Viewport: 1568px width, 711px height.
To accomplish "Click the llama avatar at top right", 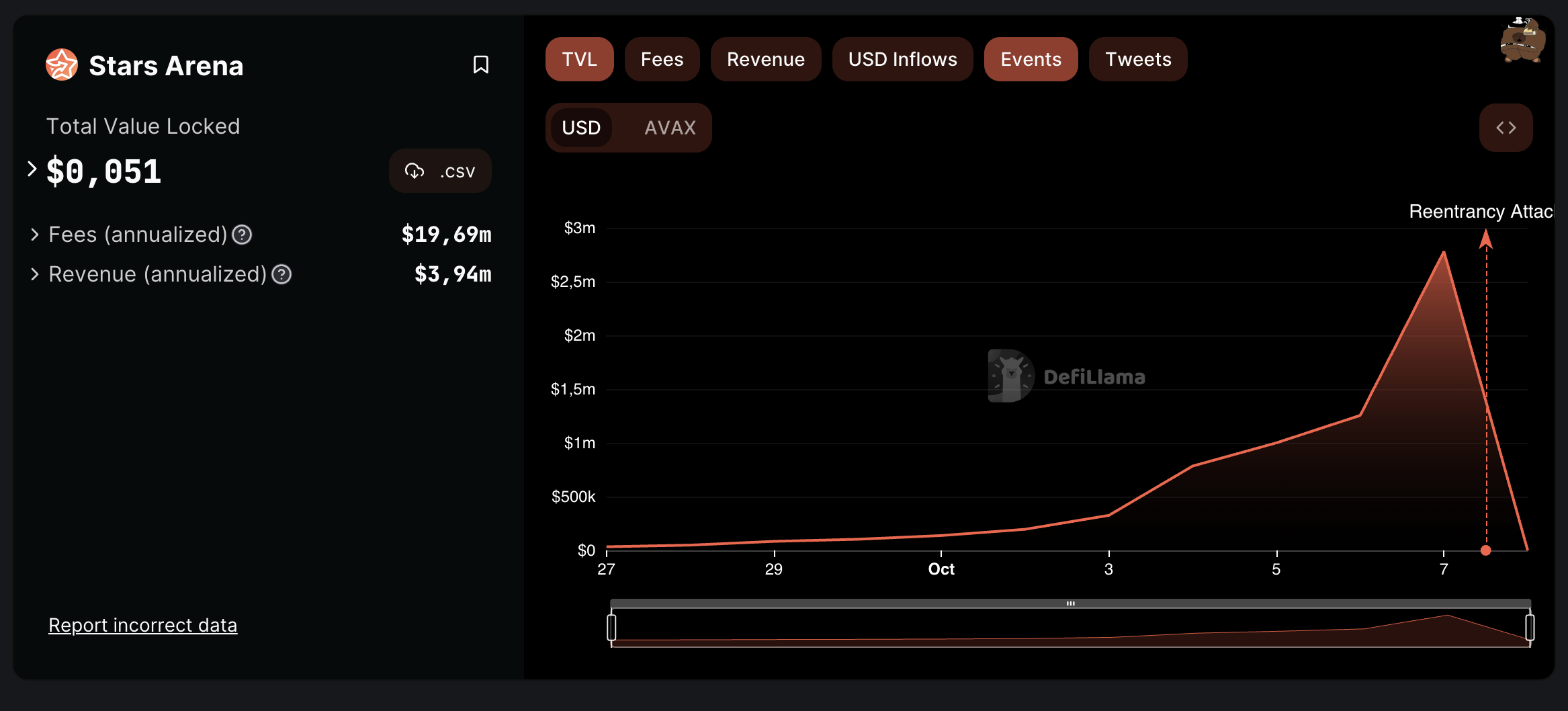I will click(1522, 40).
